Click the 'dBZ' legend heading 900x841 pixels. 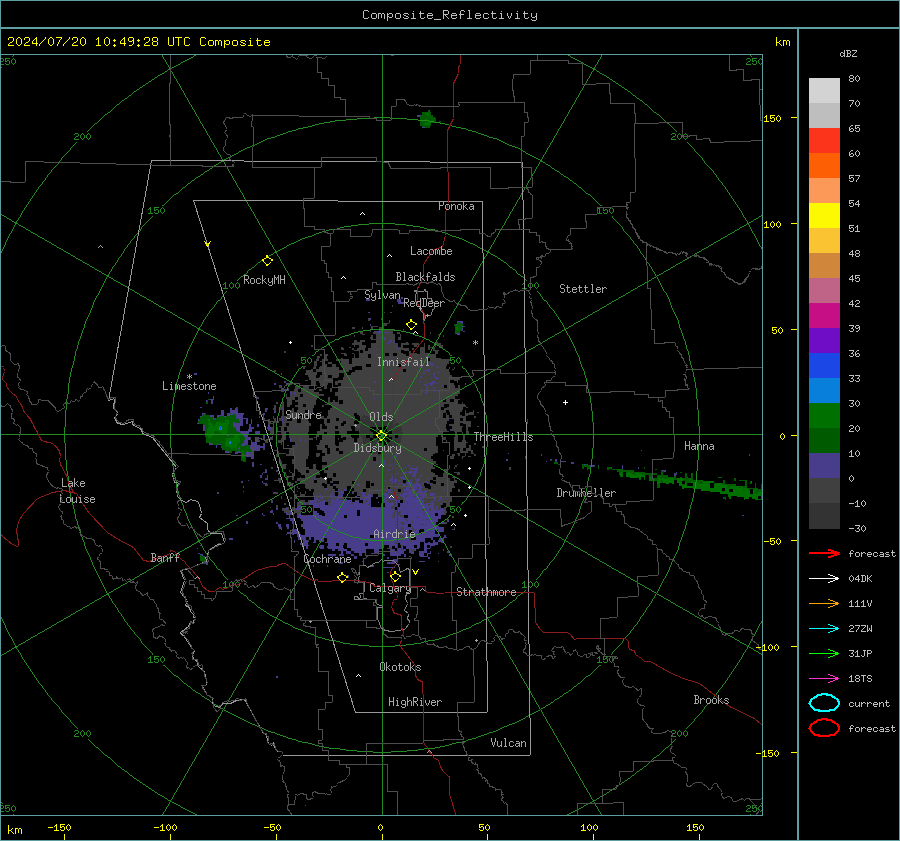pos(848,53)
